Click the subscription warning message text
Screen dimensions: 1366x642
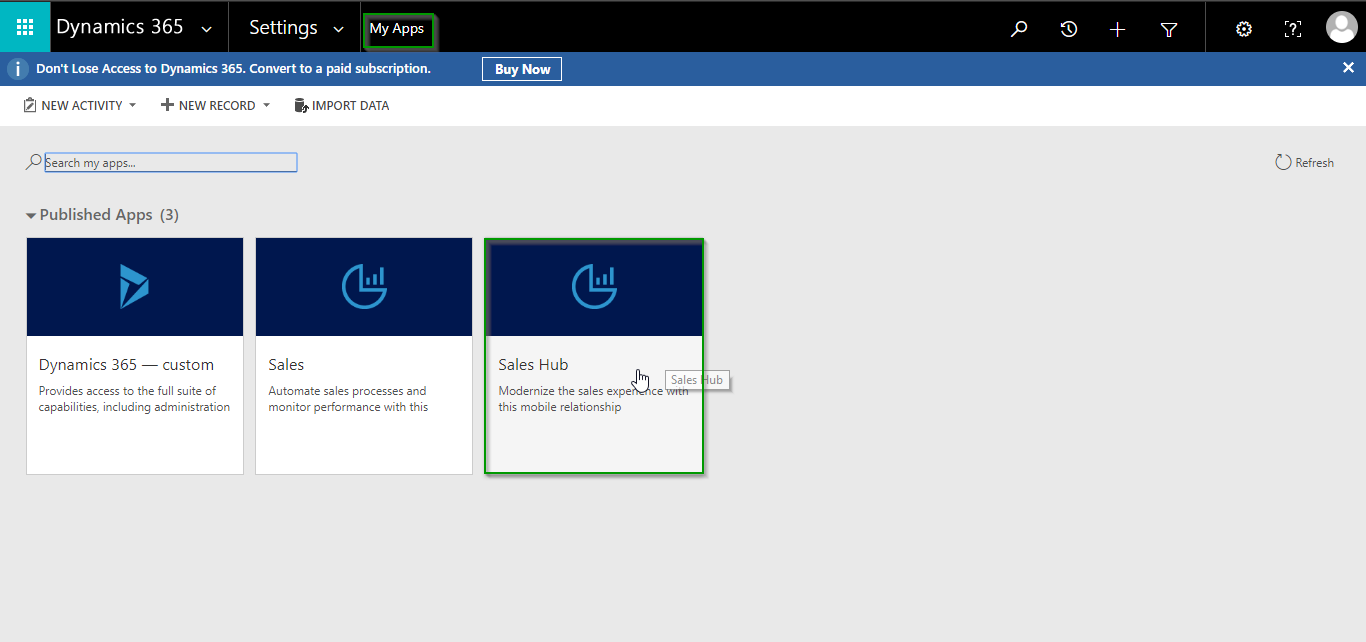233,69
